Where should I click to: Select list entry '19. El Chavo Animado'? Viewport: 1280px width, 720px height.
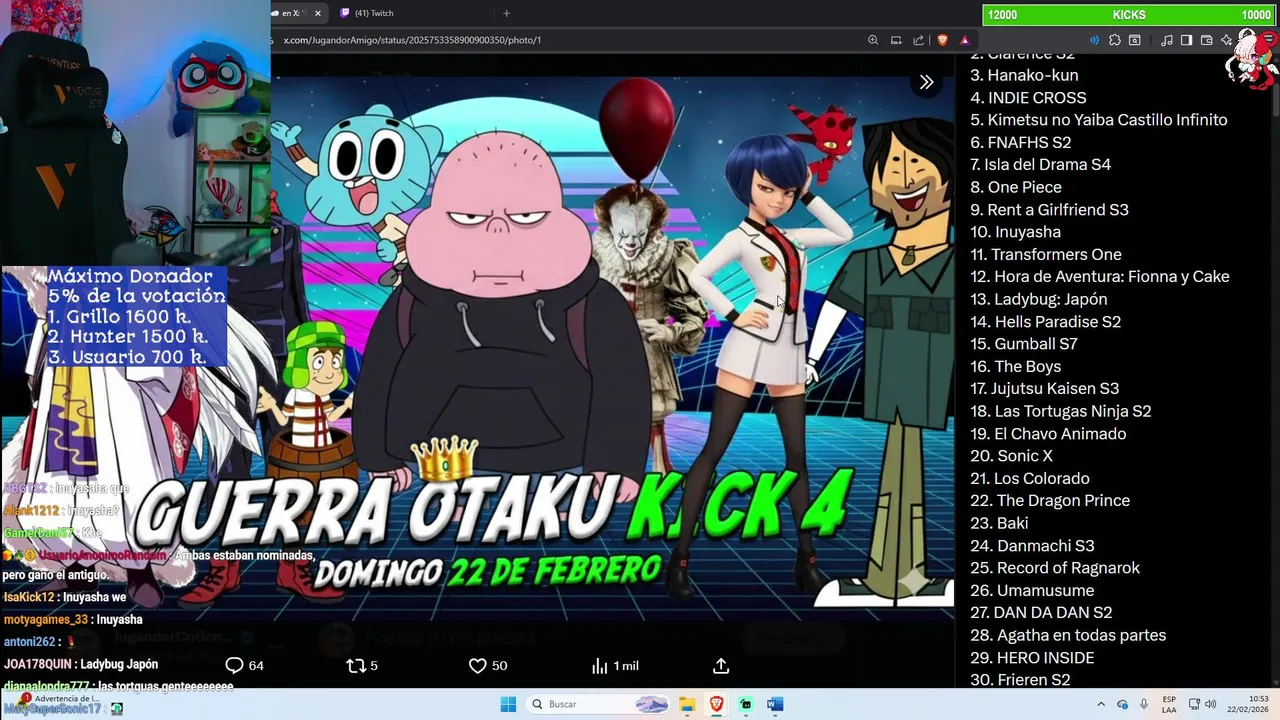[1048, 434]
